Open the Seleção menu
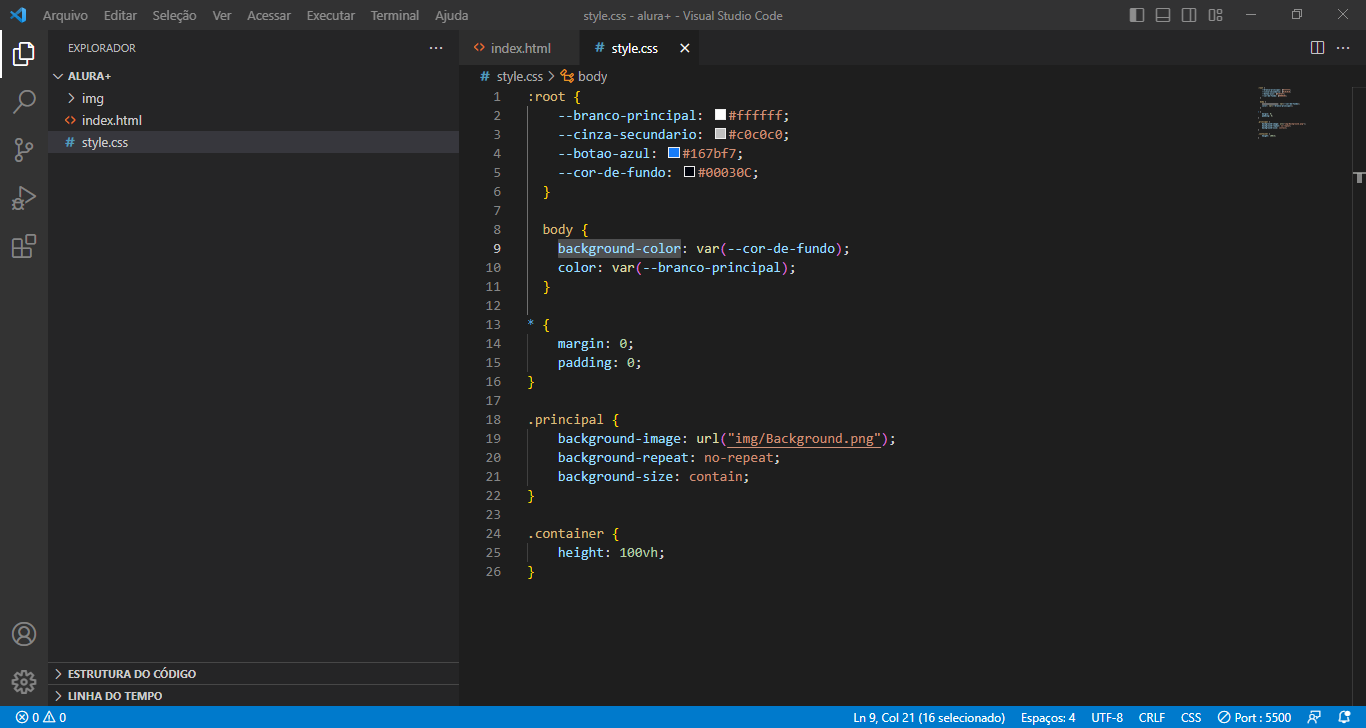This screenshot has width=1366, height=728. click(174, 15)
